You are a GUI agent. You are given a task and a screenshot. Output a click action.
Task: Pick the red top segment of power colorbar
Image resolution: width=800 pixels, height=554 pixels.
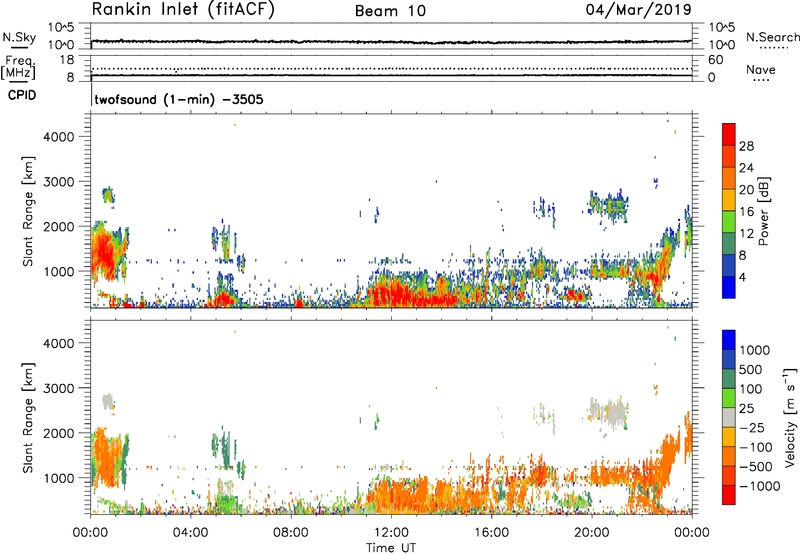(729, 134)
